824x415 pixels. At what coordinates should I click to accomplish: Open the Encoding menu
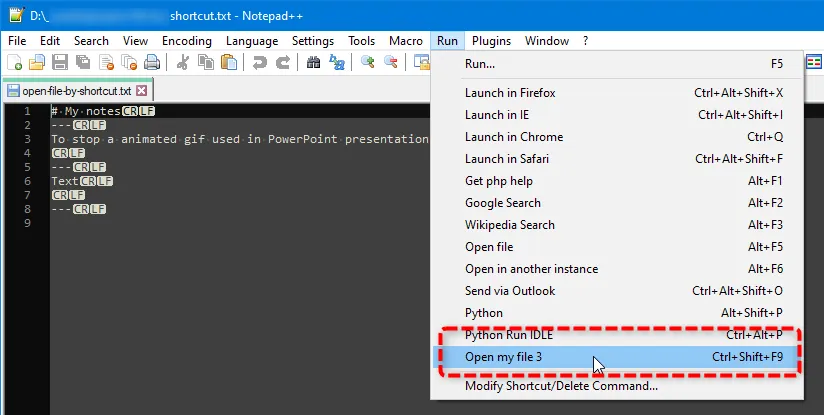tap(187, 41)
